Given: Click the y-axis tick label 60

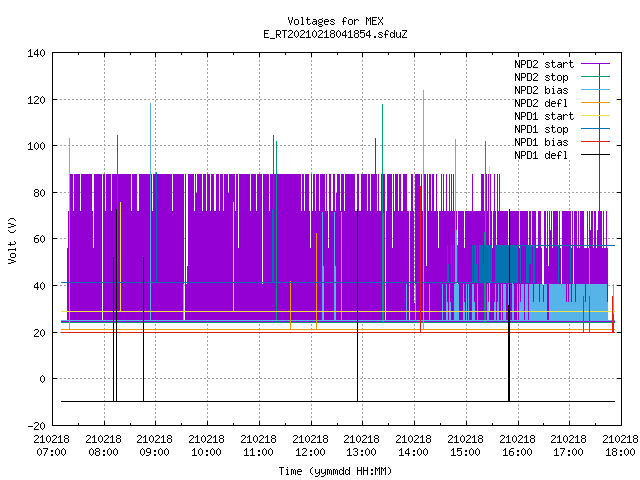Looking at the screenshot, I should 40,239.
